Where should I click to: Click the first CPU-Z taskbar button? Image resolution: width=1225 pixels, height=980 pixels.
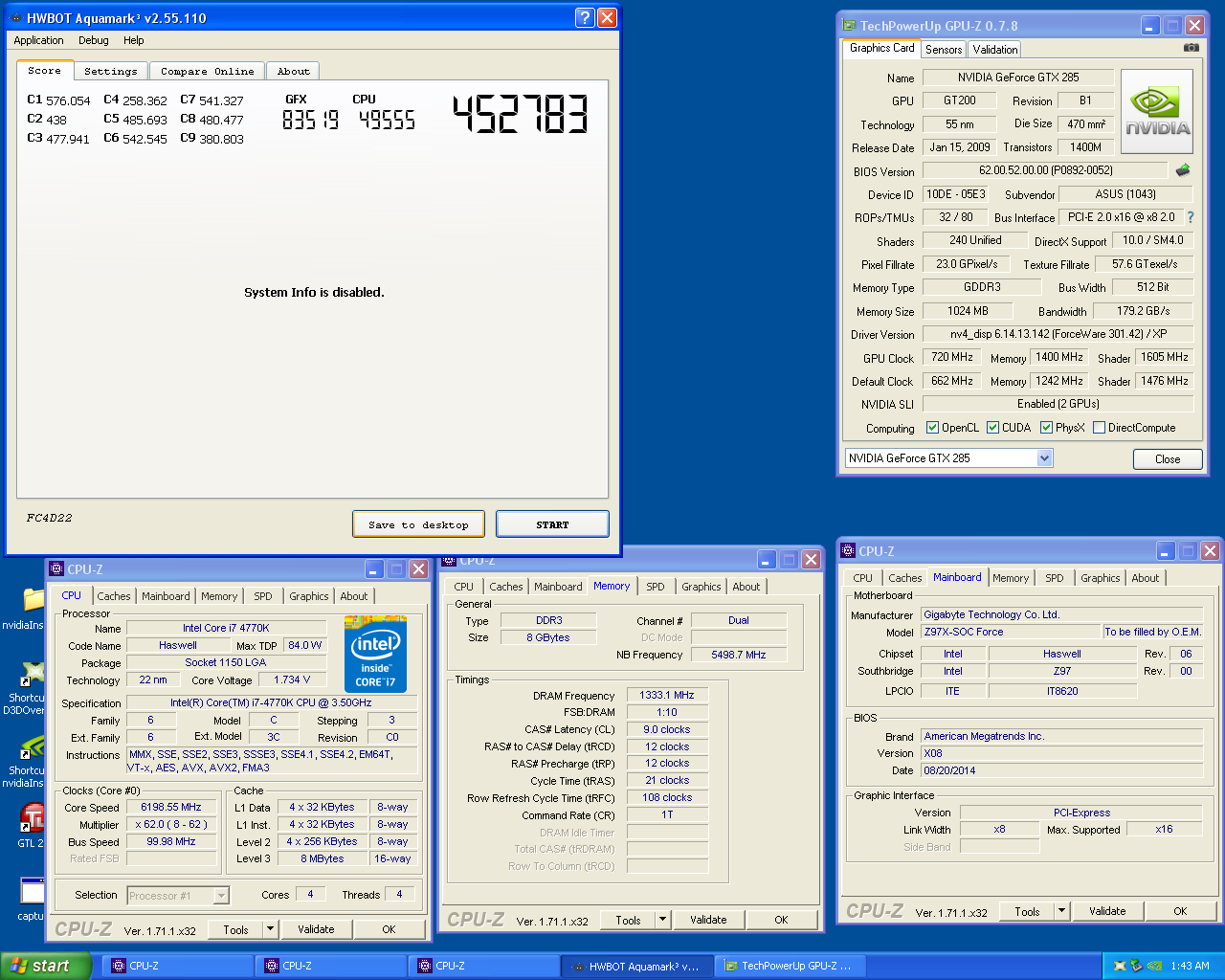click(x=177, y=966)
